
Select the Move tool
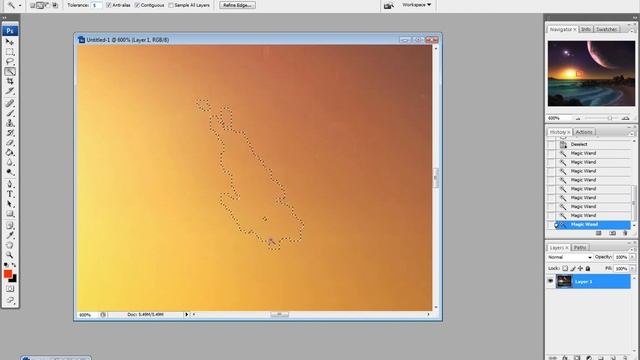[x=10, y=42]
